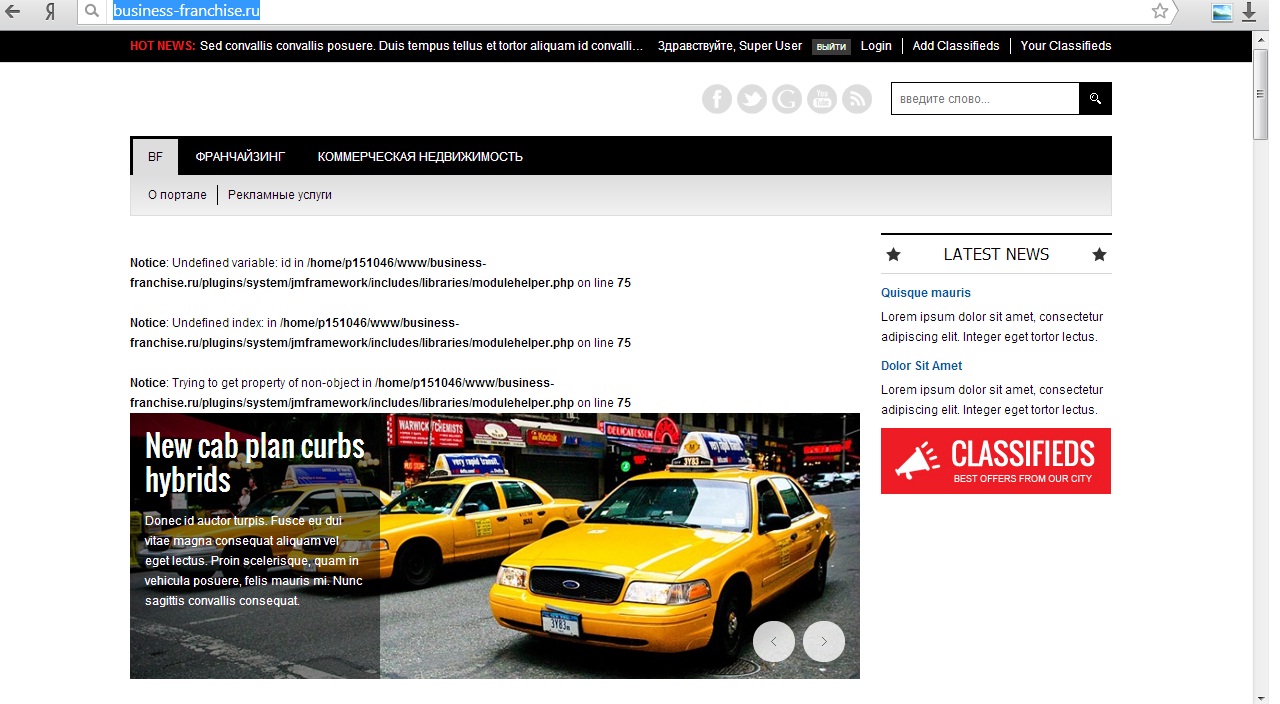Open the ФРАНЧАЙЗИНГ menu item
The height and width of the screenshot is (704, 1280).
pyautogui.click(x=240, y=157)
